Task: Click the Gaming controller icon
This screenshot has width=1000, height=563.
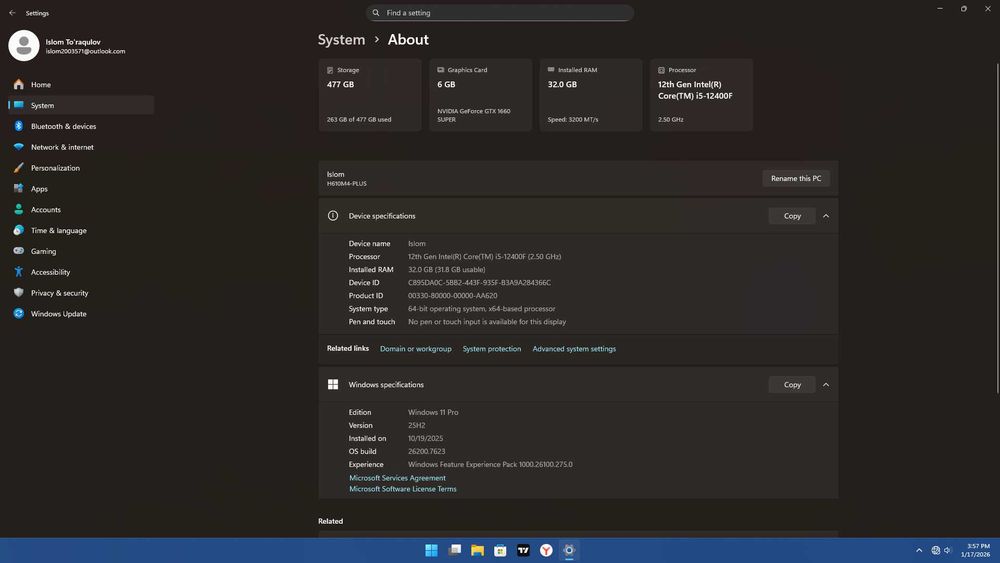Action: 18,251
